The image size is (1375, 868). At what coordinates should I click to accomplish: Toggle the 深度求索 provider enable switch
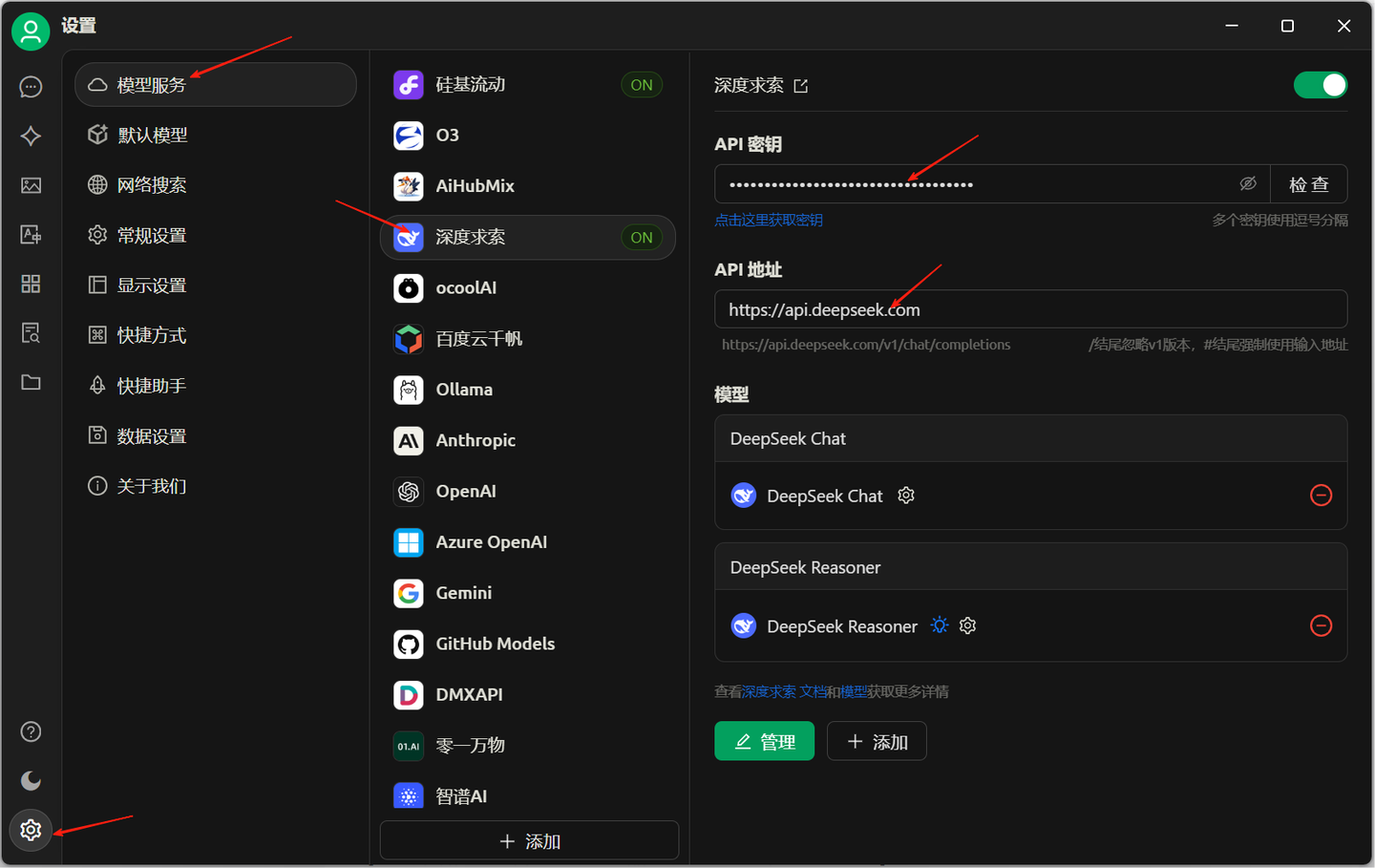(x=1321, y=85)
